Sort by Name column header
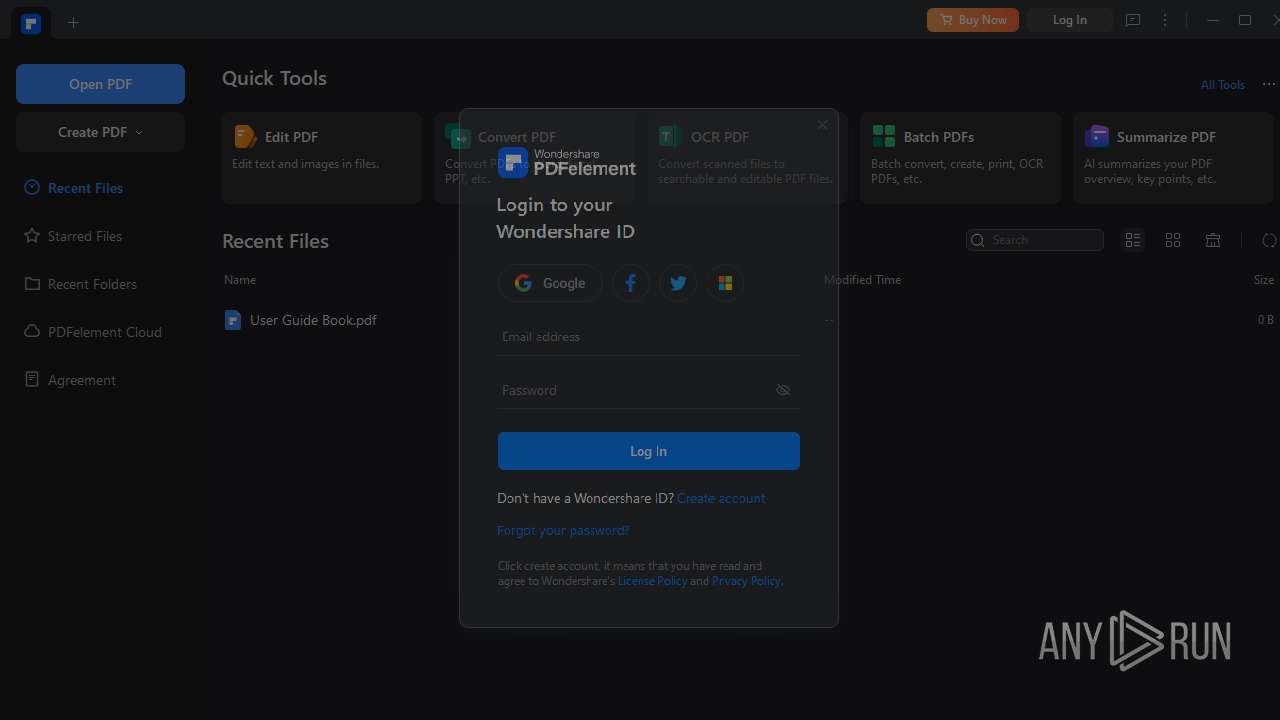This screenshot has width=1280, height=720. 240,280
